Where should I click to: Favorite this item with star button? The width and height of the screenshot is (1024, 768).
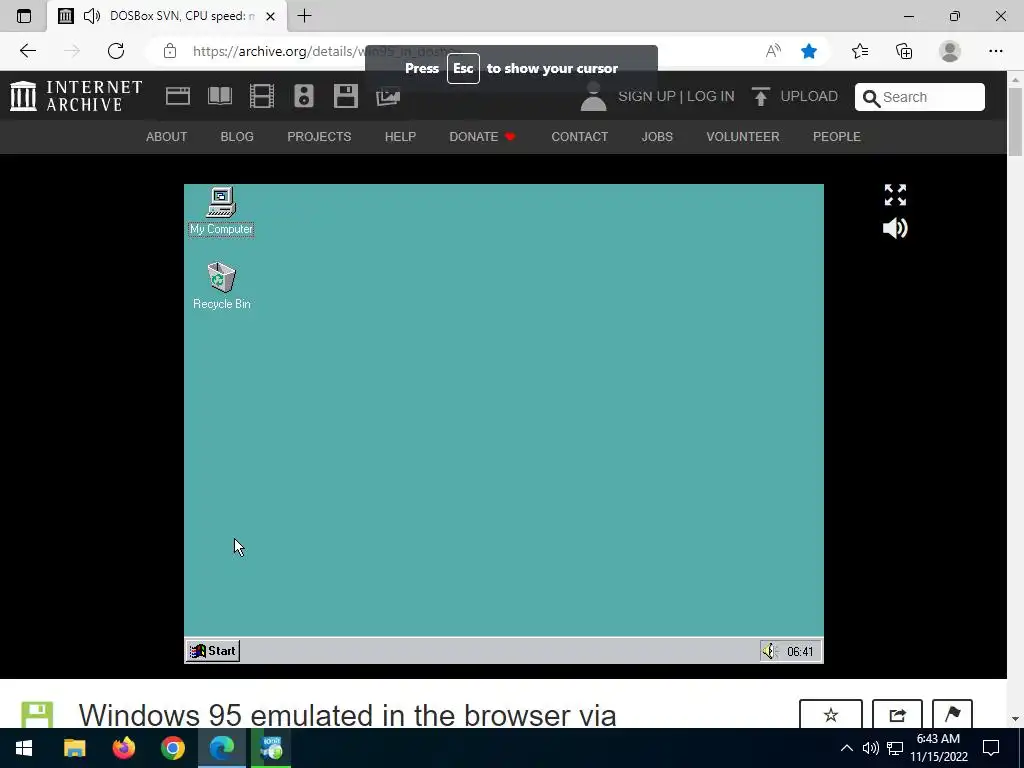click(831, 715)
